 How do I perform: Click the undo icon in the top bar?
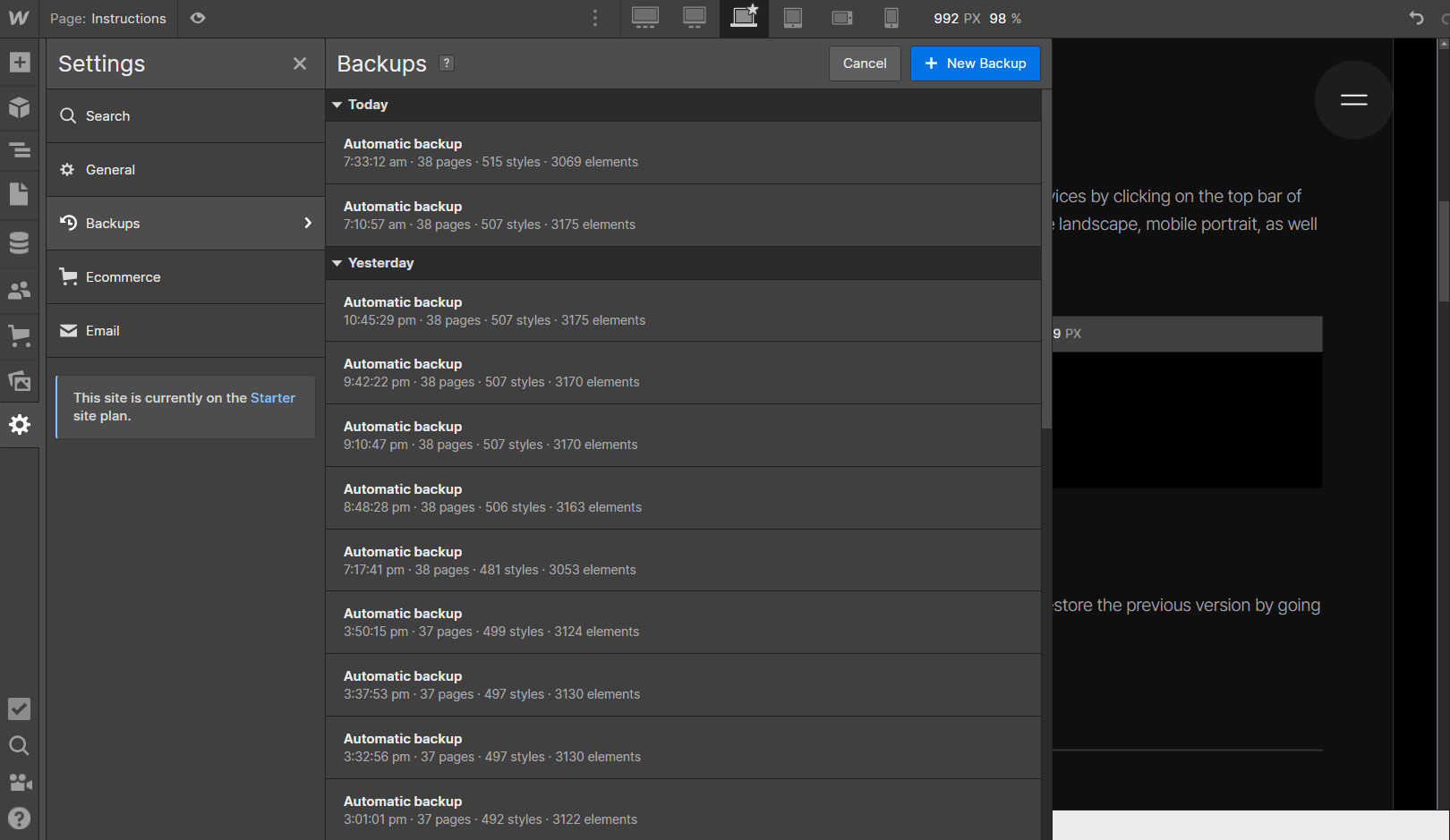(1416, 18)
